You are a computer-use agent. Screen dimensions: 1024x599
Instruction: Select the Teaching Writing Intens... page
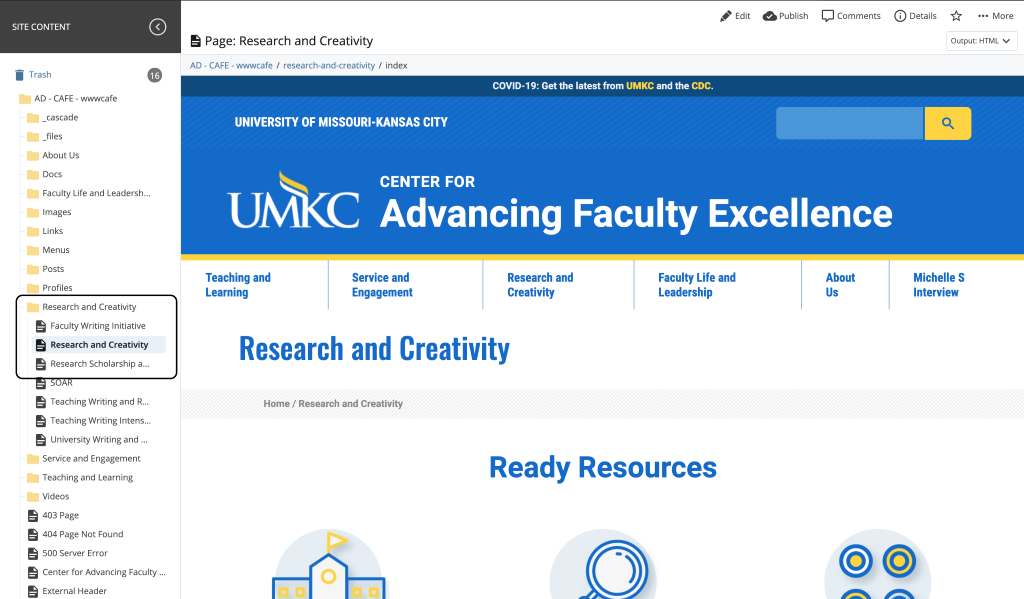93,421
